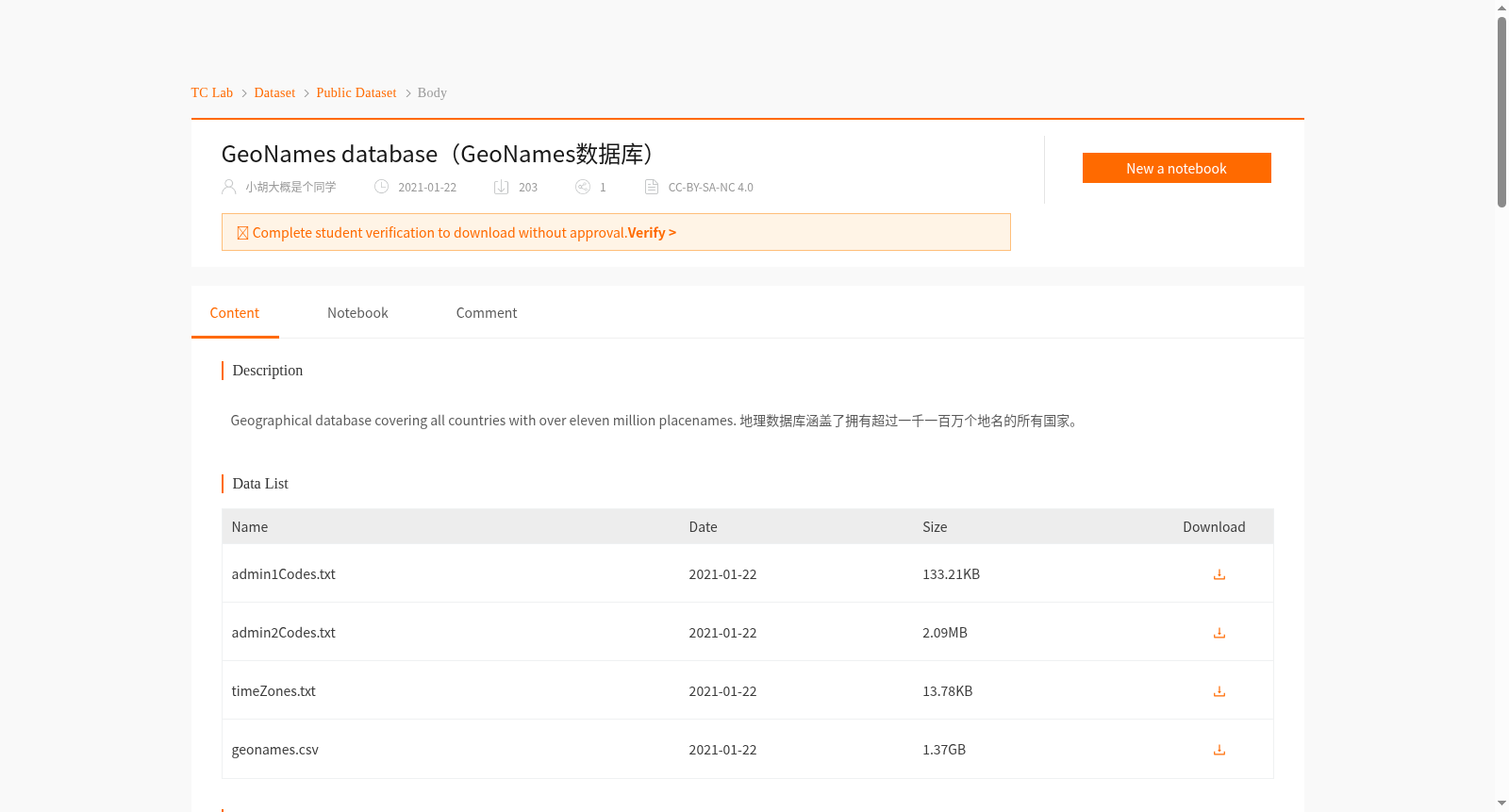The height and width of the screenshot is (812, 1509).
Task: Download admin2Codes.txt using its download icon
Action: pyautogui.click(x=1219, y=633)
